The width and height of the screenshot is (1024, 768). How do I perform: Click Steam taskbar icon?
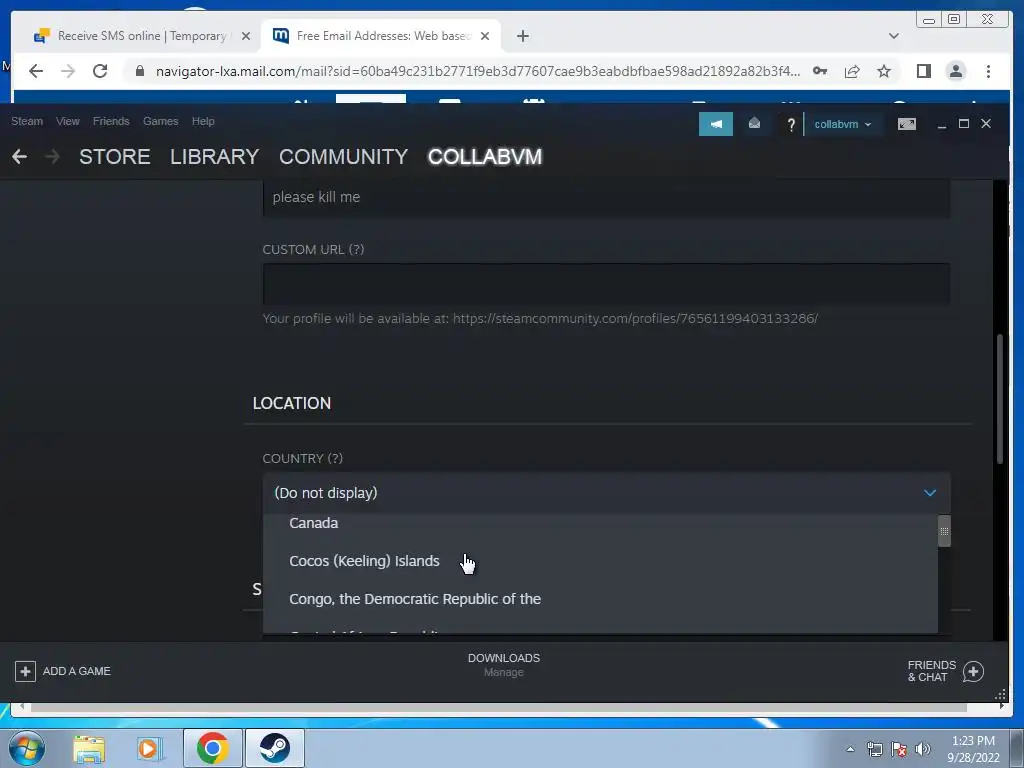pos(274,748)
